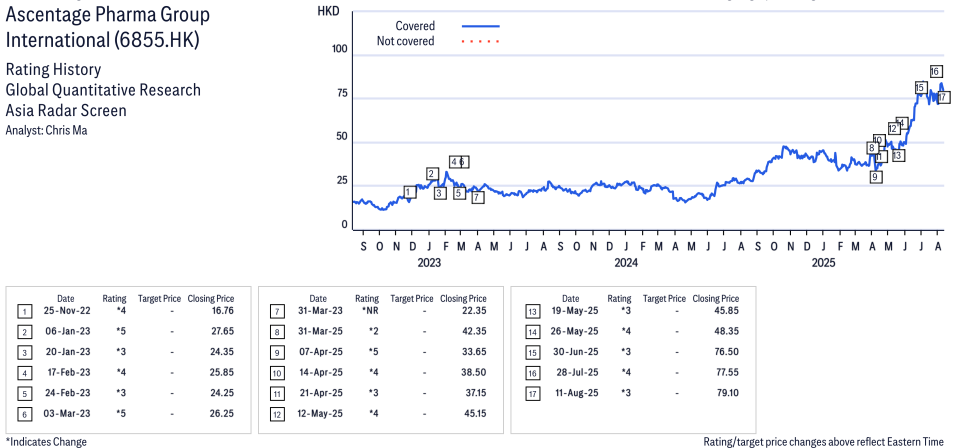Click chart marker 1 on the price line

(410, 192)
